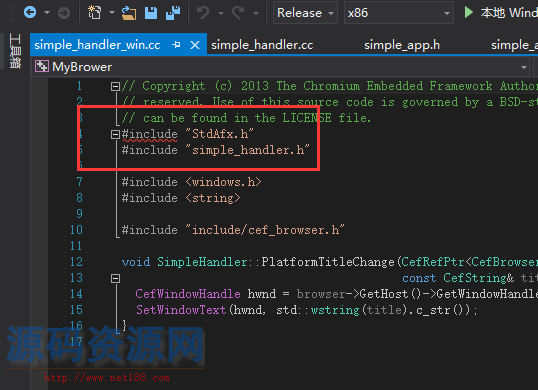This screenshot has height=390, width=538.
Task: Close the simple_handler_win.cc tab
Action: [195, 45]
